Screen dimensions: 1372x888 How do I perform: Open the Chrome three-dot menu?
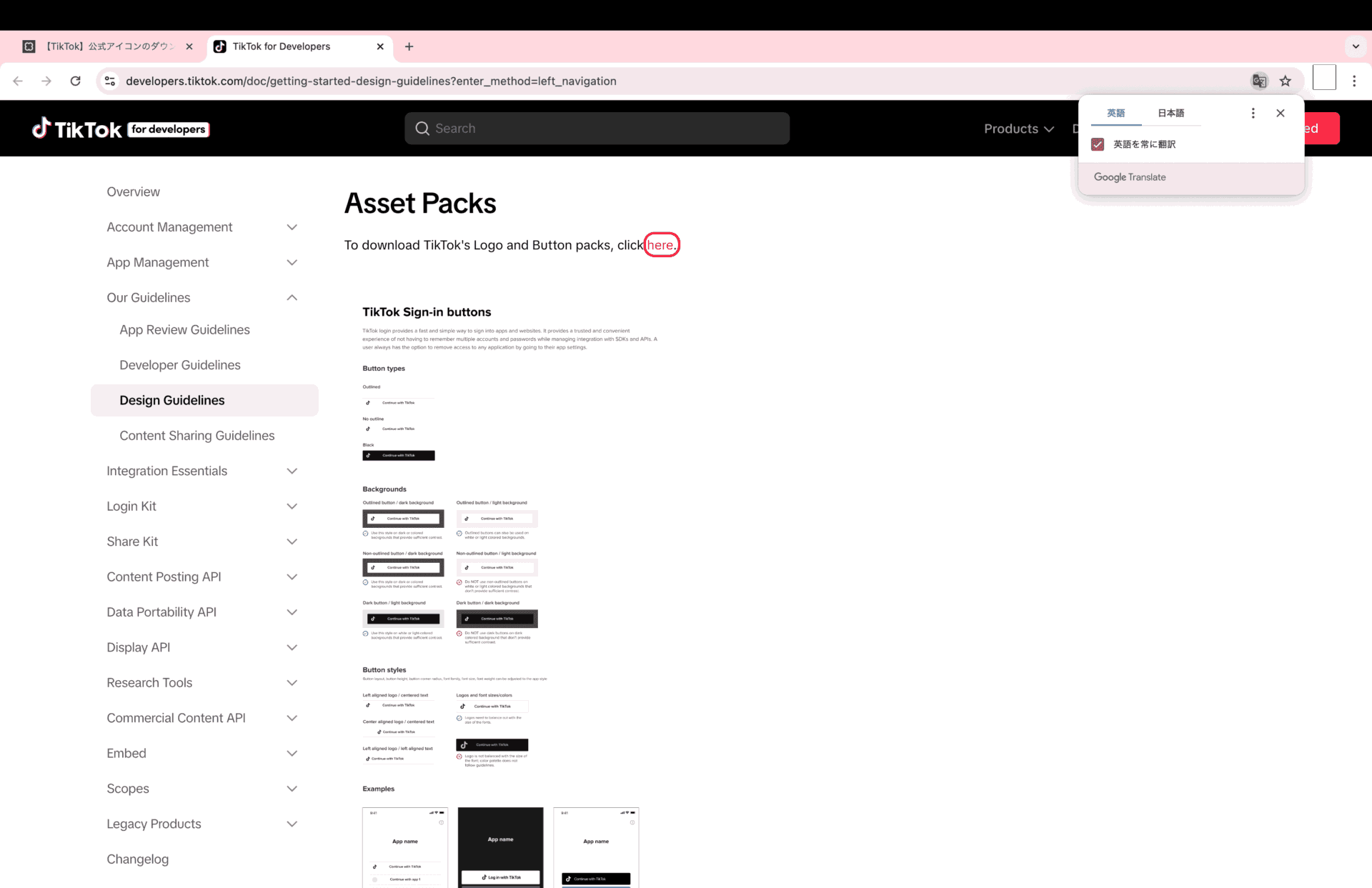click(1354, 81)
